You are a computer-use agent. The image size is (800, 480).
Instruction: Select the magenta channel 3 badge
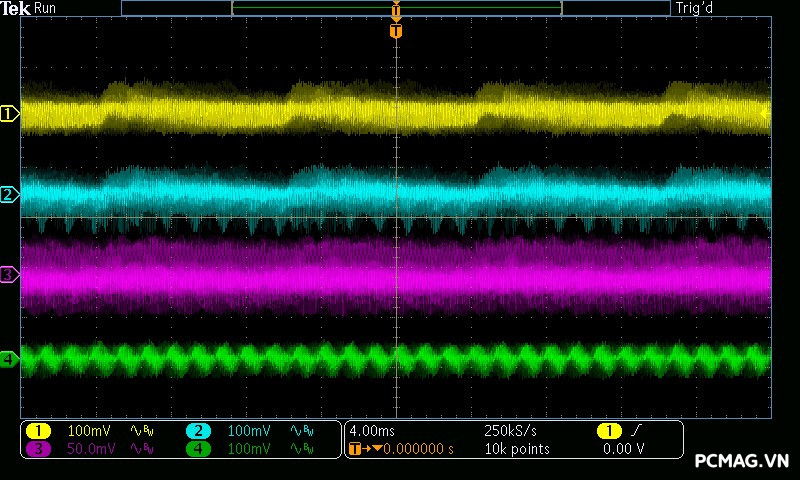pyautogui.click(x=37, y=449)
